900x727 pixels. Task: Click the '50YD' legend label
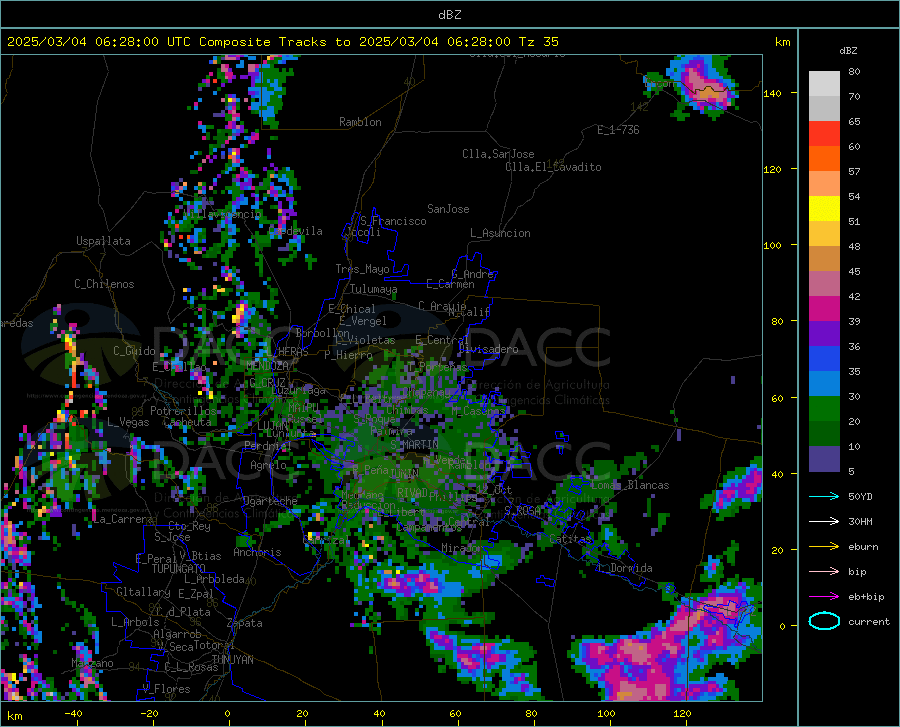860,496
